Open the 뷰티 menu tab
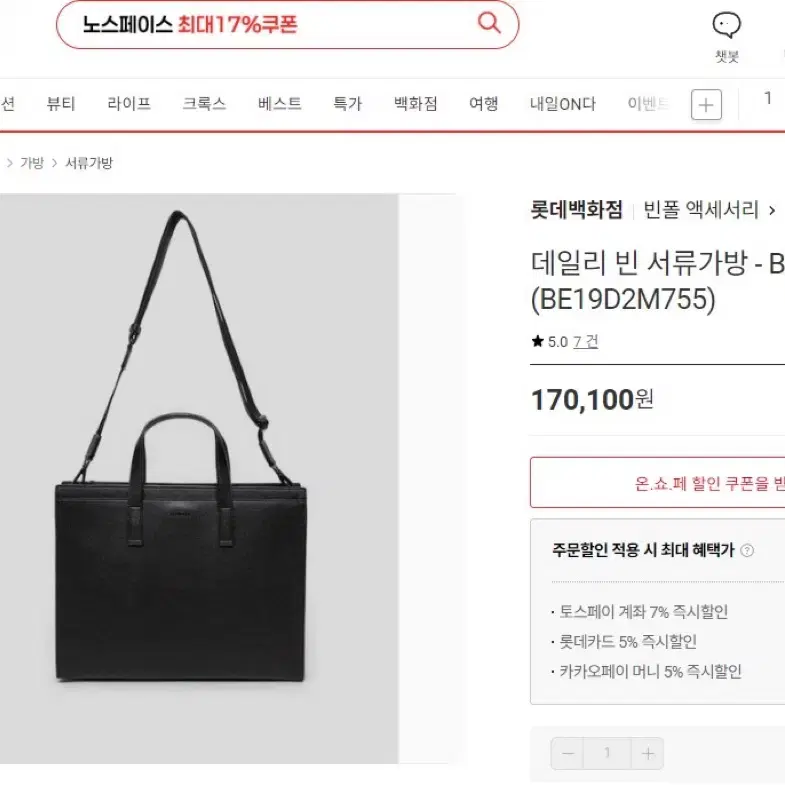Image resolution: width=785 pixels, height=785 pixels. (x=61, y=104)
